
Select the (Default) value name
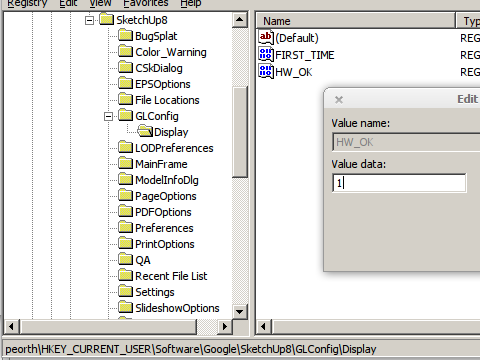tap(297, 38)
